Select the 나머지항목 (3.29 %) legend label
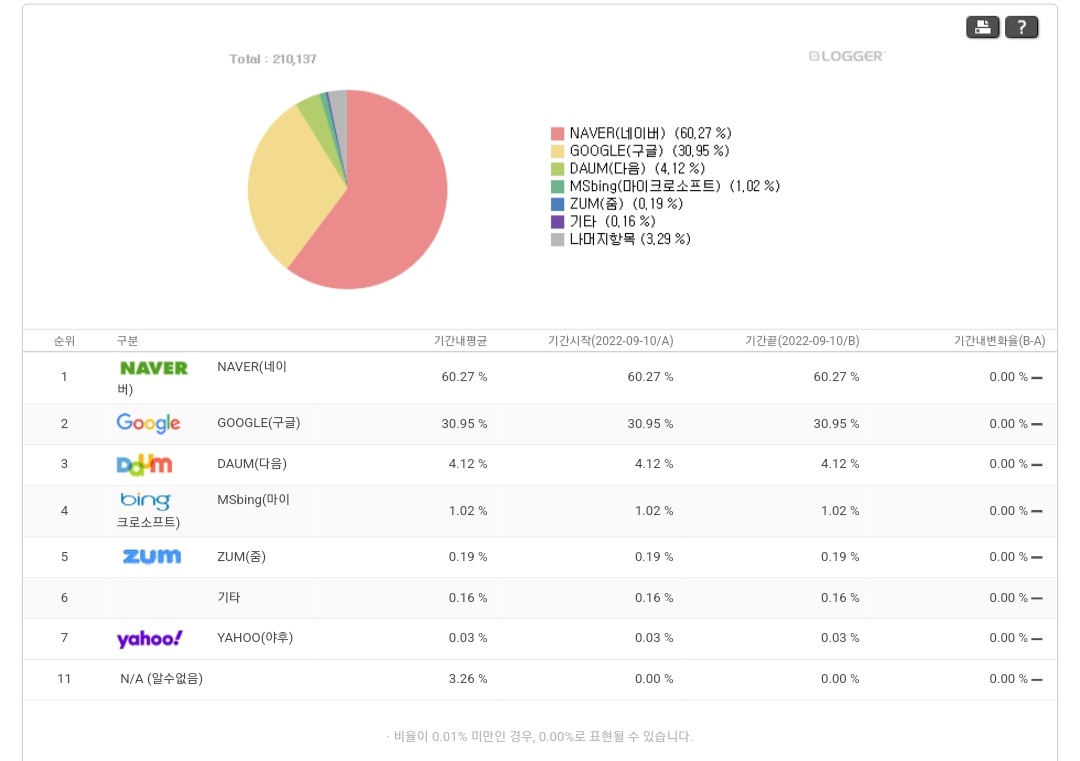The image size is (1080, 761). 630,240
